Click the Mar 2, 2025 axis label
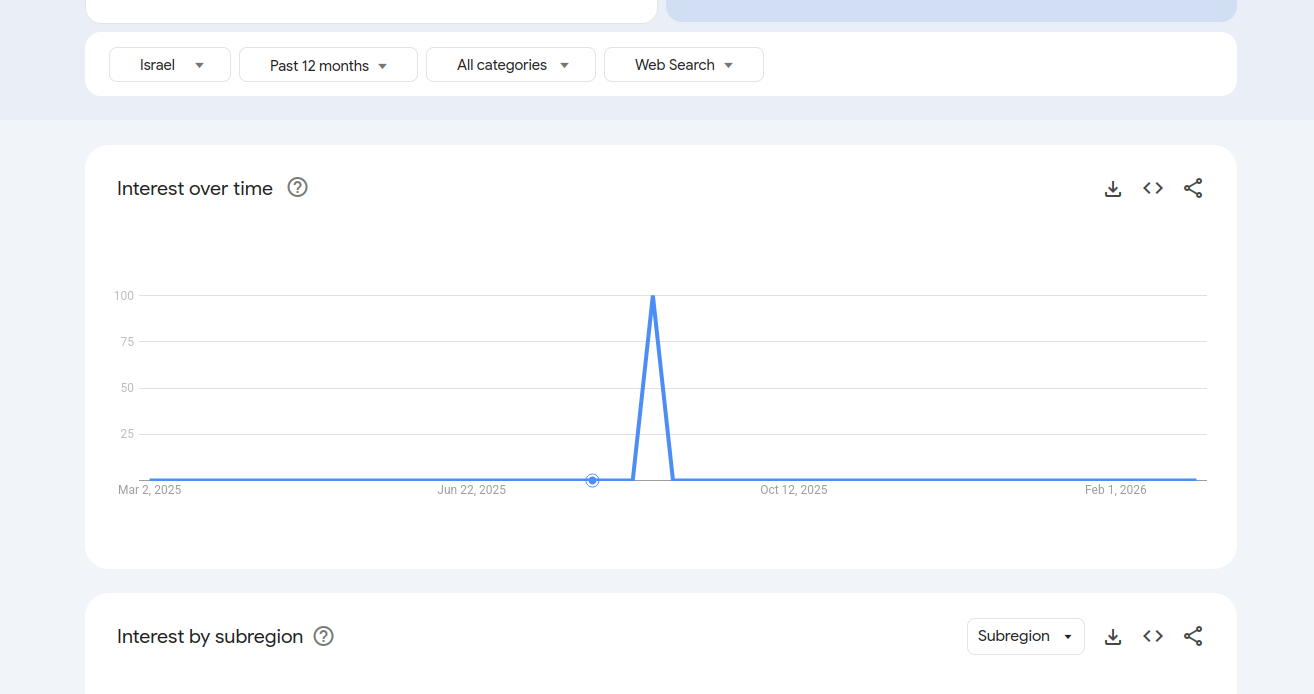The image size is (1314, 694). click(150, 490)
